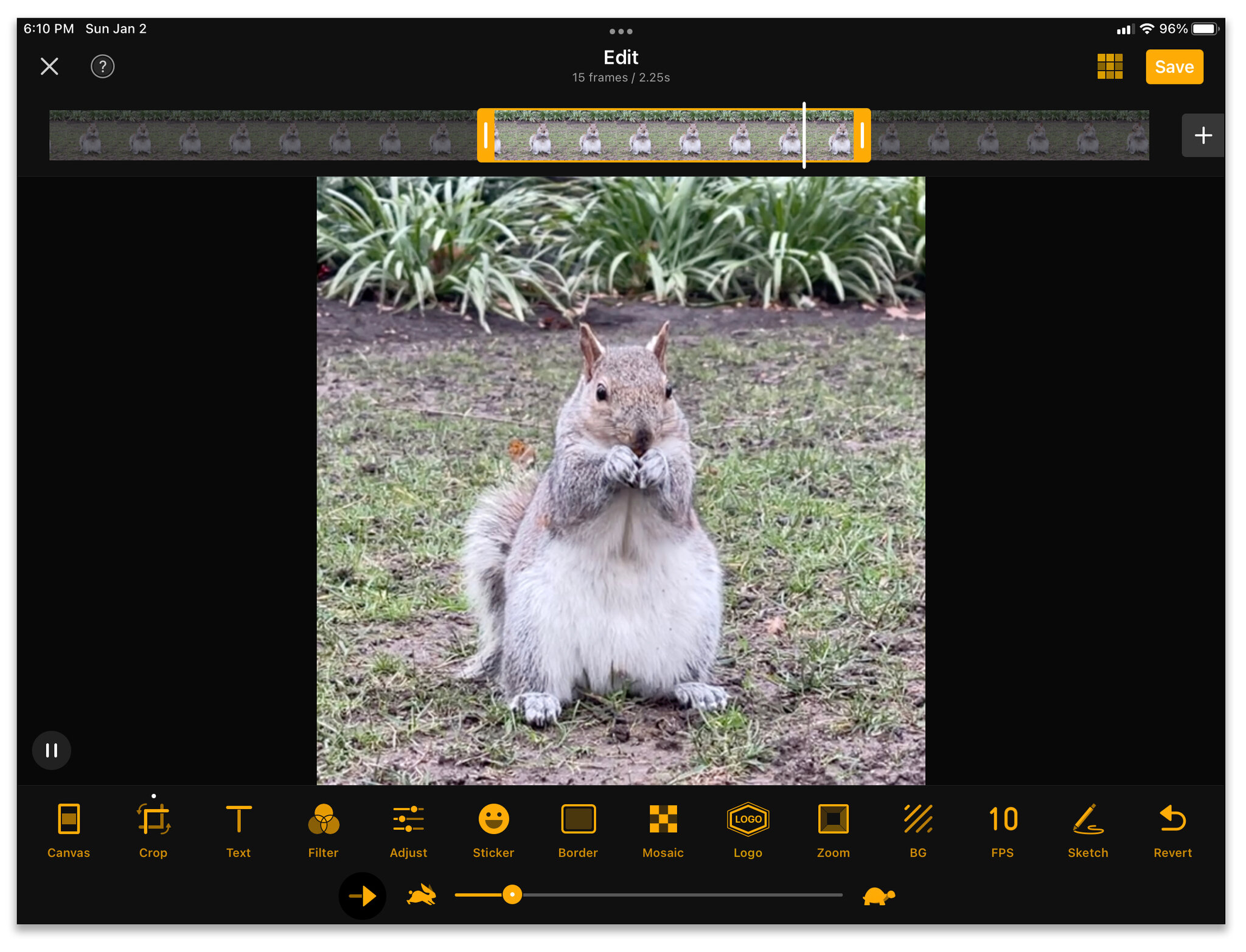Click the speed slider handle
Image resolution: width=1246 pixels, height=952 pixels.
pyautogui.click(x=512, y=895)
